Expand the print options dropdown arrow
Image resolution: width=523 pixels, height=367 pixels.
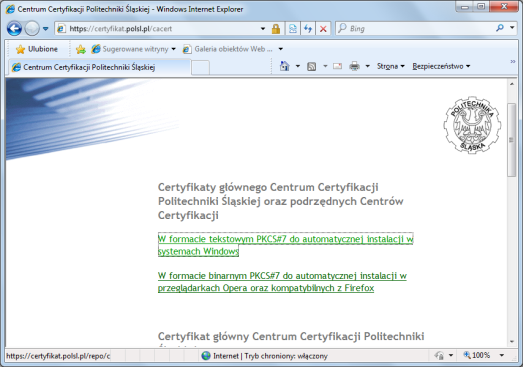368,66
